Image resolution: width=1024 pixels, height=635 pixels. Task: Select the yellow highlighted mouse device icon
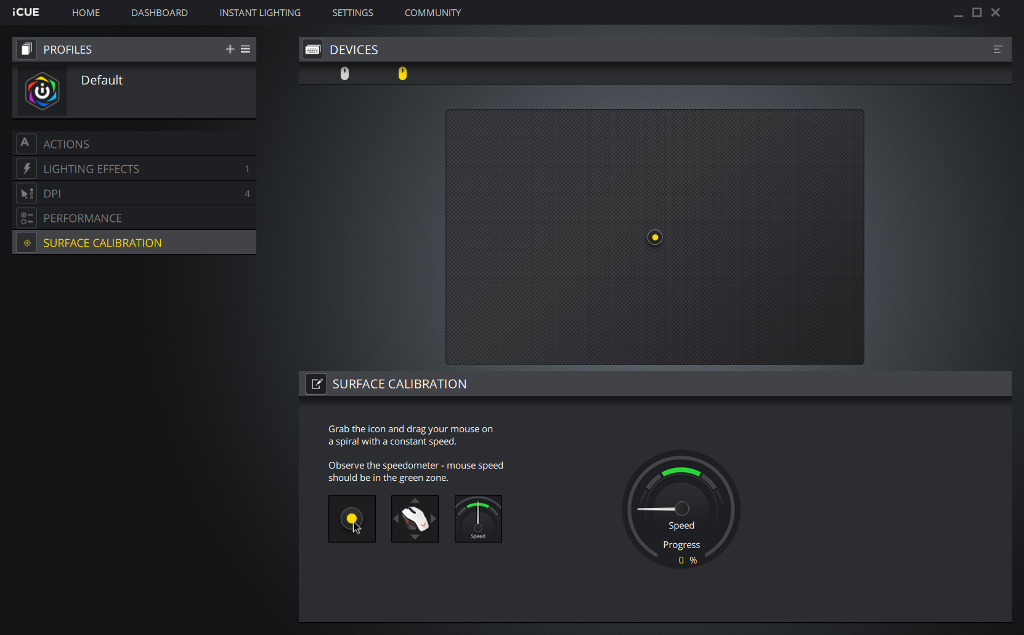pos(403,73)
